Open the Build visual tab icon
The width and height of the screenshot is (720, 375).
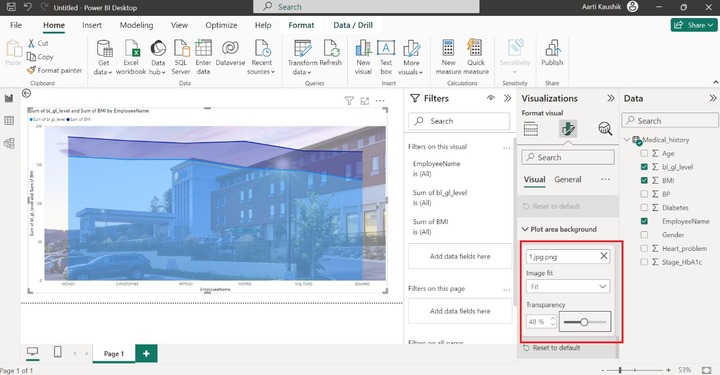pos(531,129)
